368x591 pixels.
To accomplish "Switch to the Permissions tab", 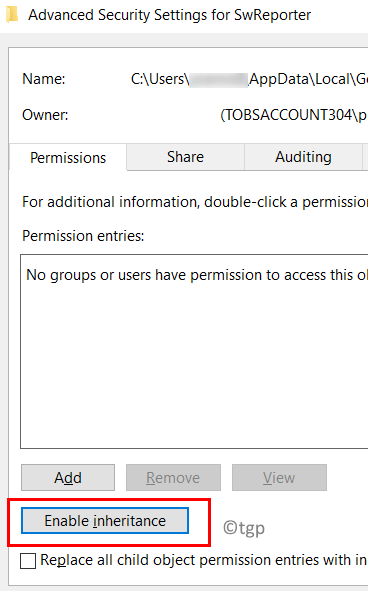I will 68,158.
